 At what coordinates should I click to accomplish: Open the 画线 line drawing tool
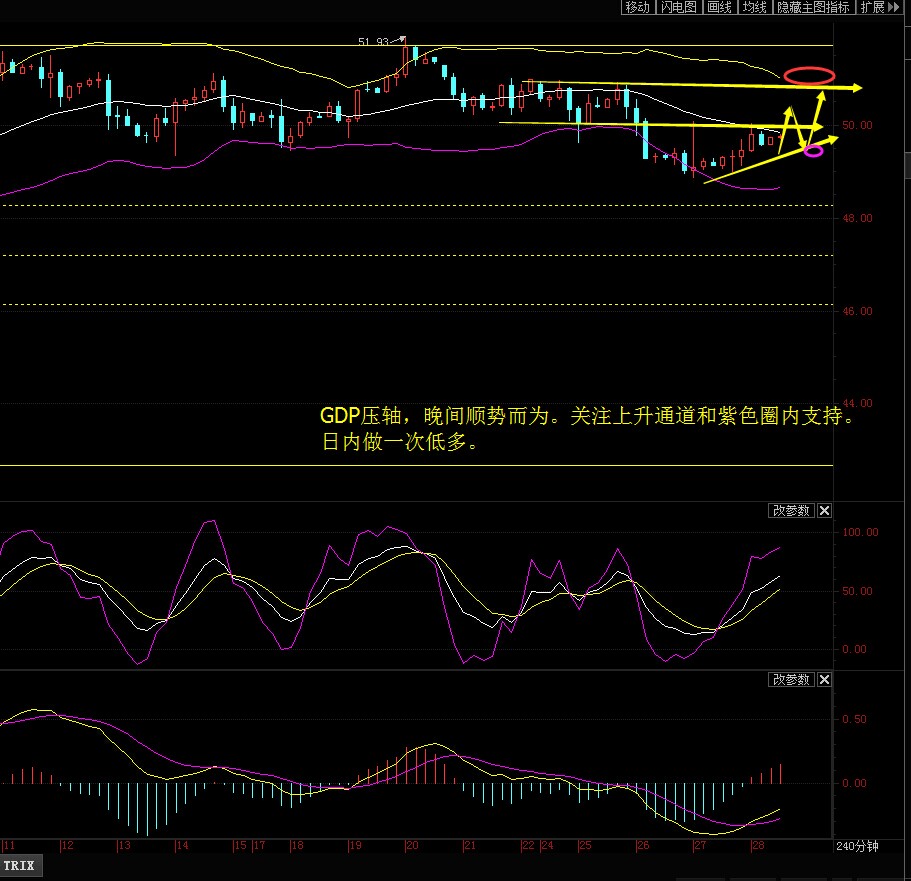pos(719,7)
